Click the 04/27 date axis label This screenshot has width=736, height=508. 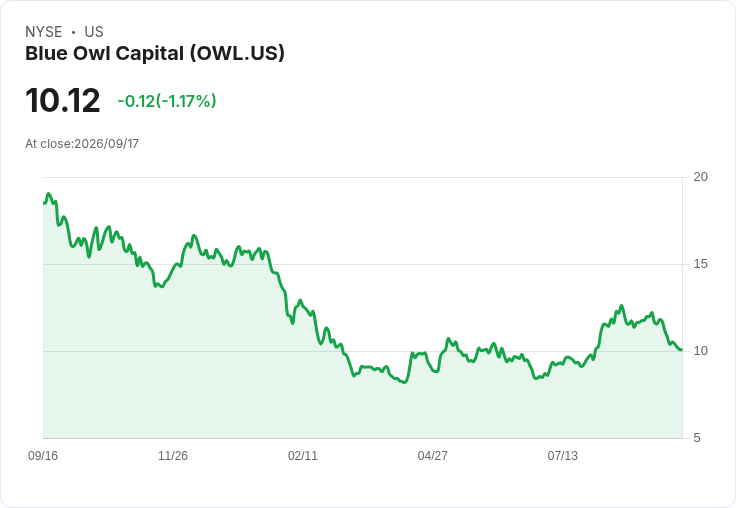click(432, 455)
